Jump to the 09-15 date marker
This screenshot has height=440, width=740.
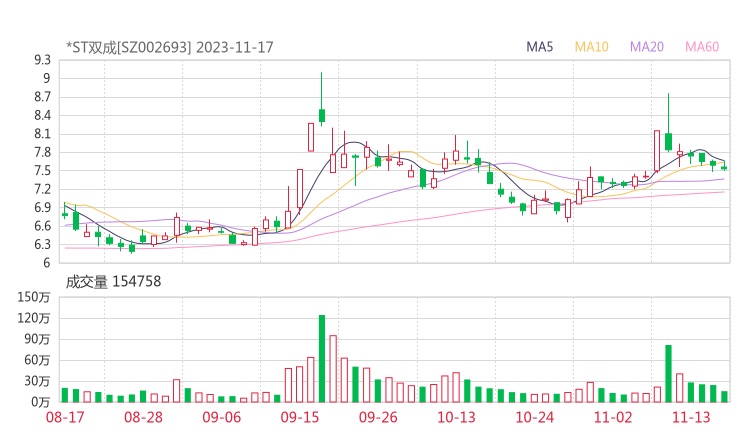[300, 417]
